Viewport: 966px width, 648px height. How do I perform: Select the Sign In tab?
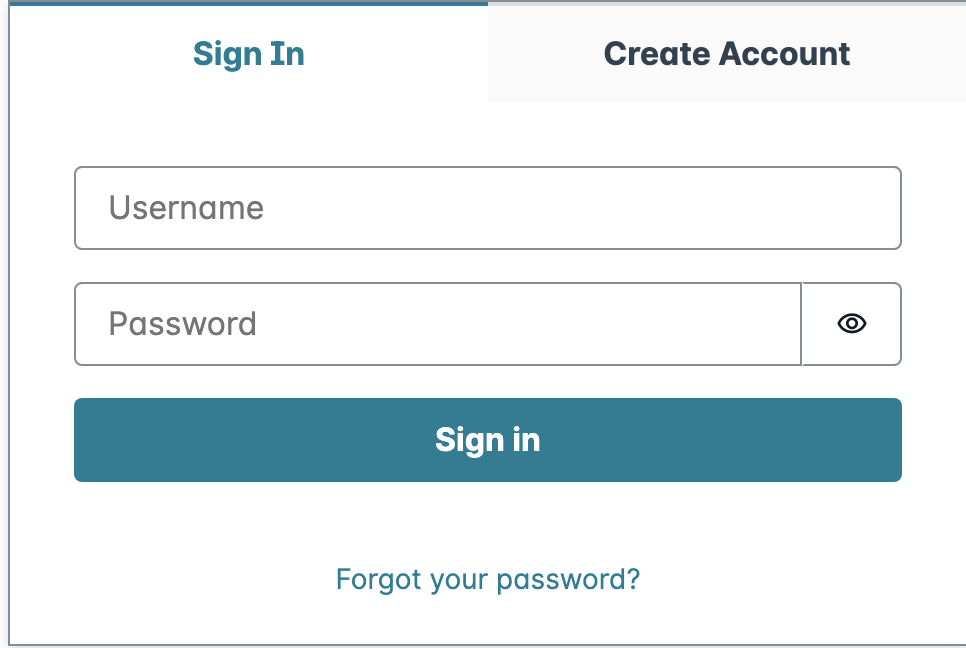(x=248, y=54)
